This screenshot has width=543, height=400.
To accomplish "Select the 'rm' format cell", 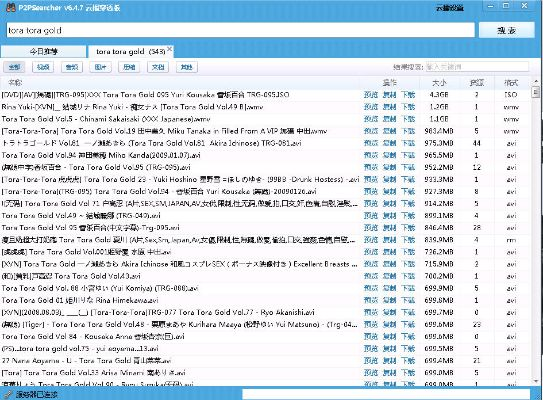I will 511,240.
